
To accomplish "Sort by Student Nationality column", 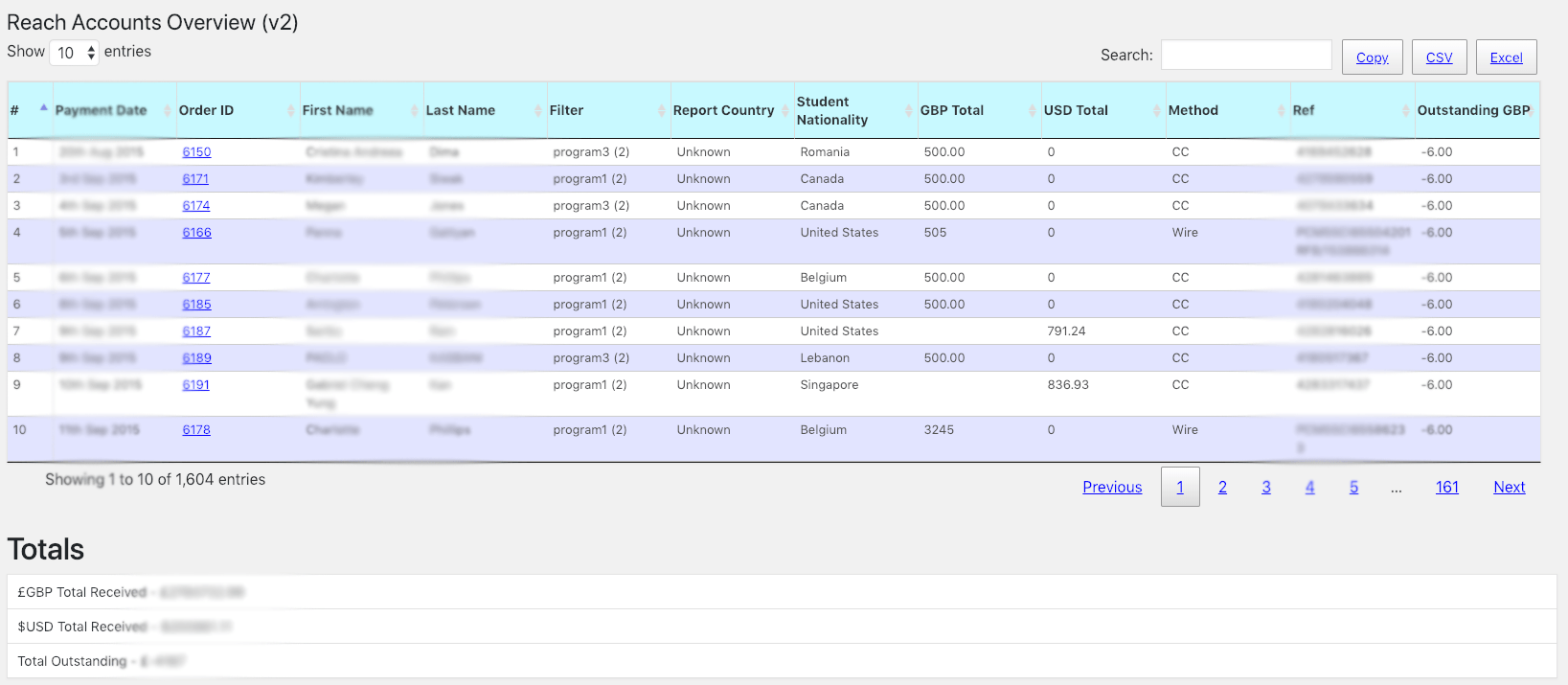I will click(x=855, y=110).
